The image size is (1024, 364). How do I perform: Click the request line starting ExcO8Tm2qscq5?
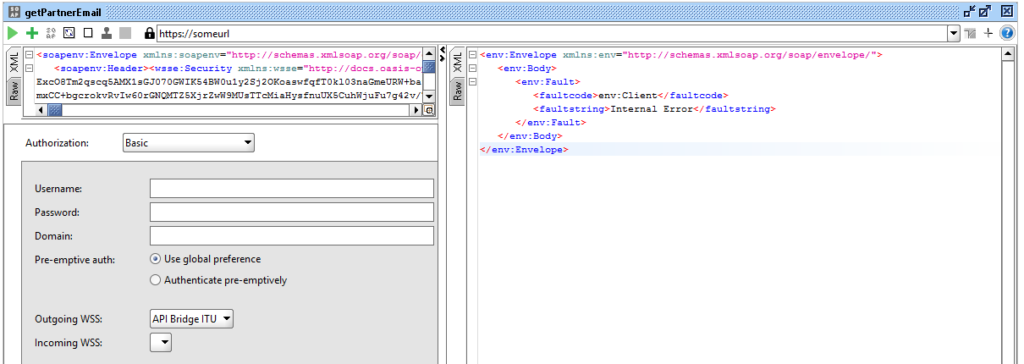(x=229, y=82)
